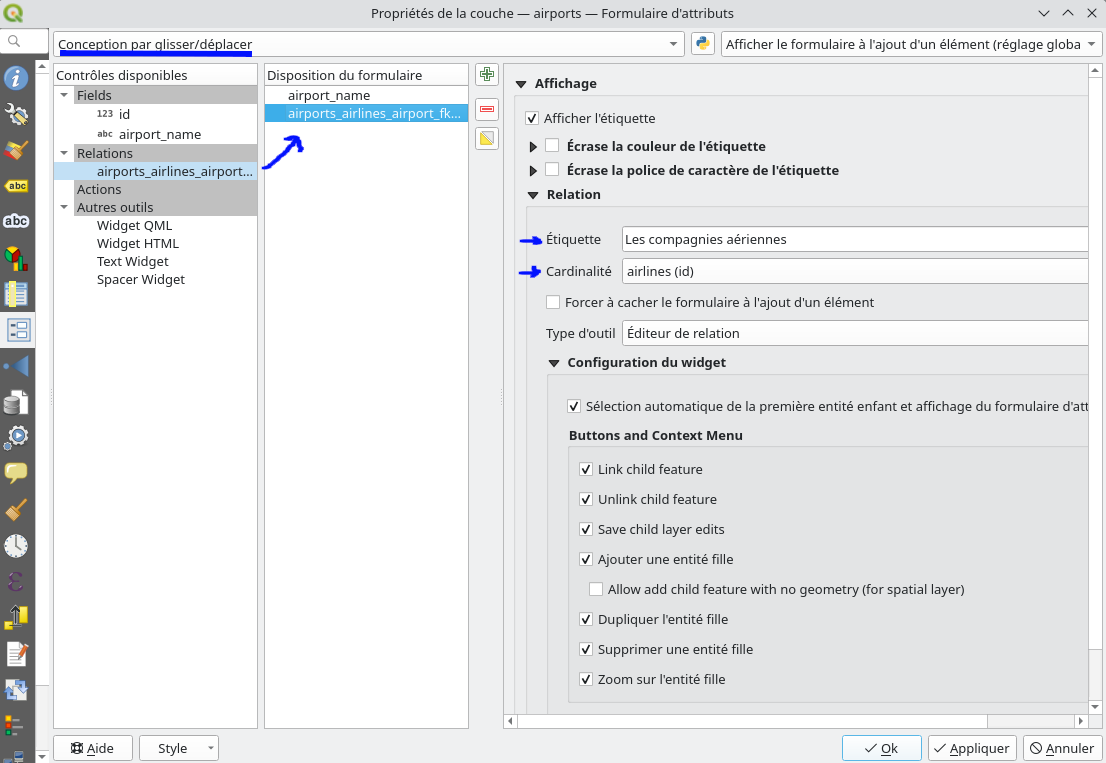Check Allow add child feature with no geometry
Viewport: 1106px width, 763px height.
pos(596,589)
